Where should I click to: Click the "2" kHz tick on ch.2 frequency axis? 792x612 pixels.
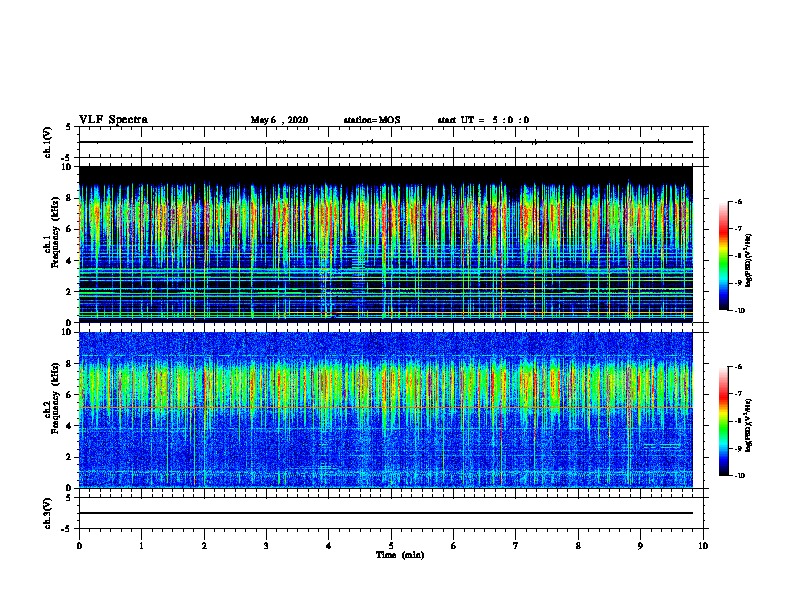(69, 457)
